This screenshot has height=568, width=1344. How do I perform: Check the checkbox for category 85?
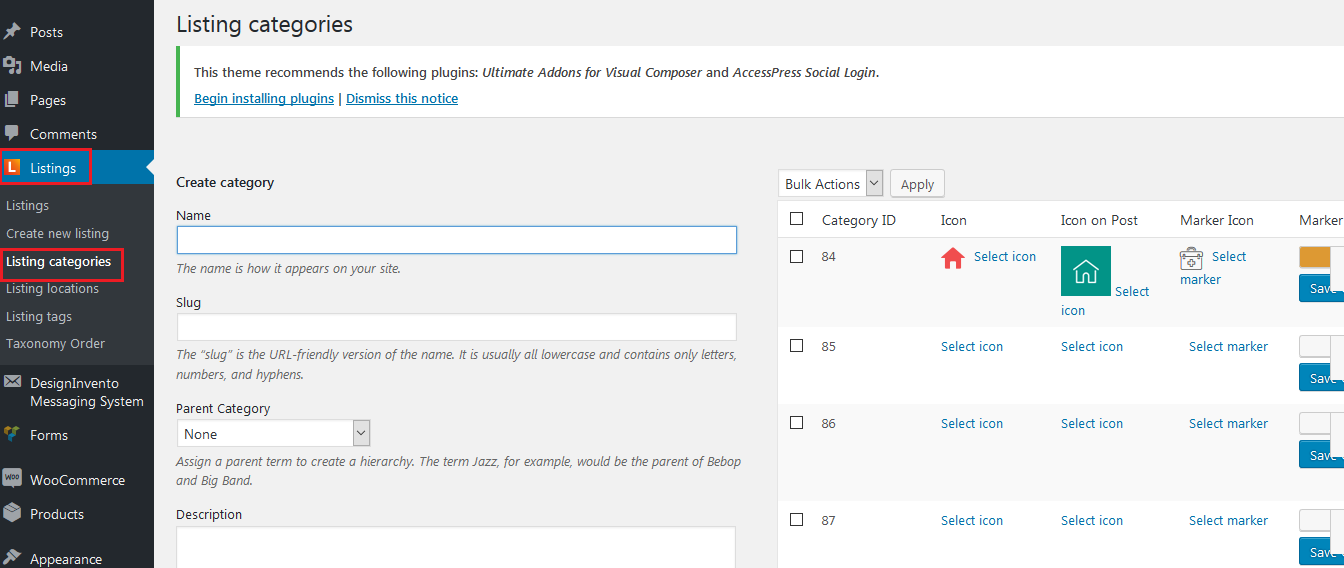coord(797,346)
